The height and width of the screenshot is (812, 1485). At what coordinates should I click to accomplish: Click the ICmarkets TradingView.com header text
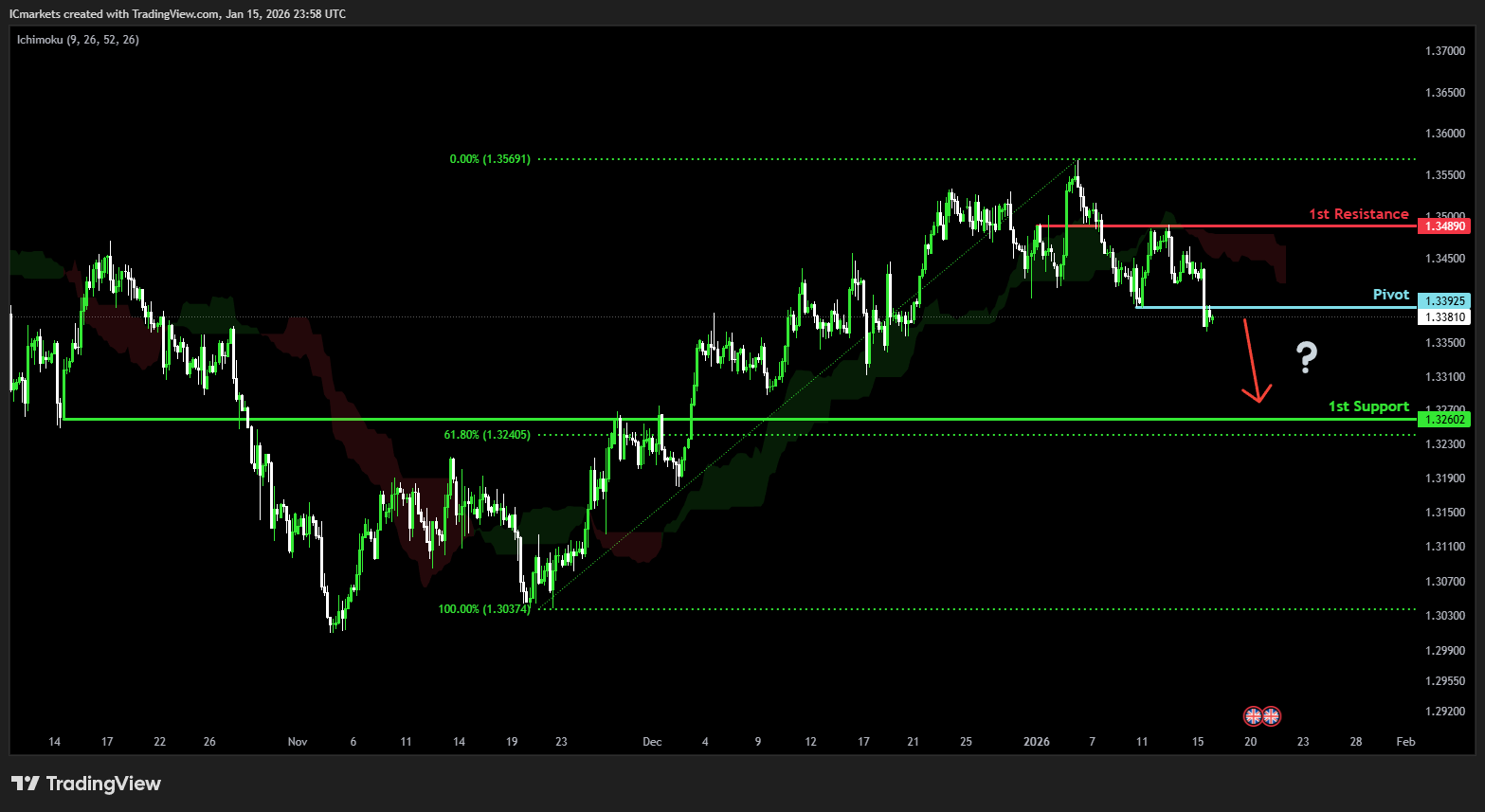(177, 14)
